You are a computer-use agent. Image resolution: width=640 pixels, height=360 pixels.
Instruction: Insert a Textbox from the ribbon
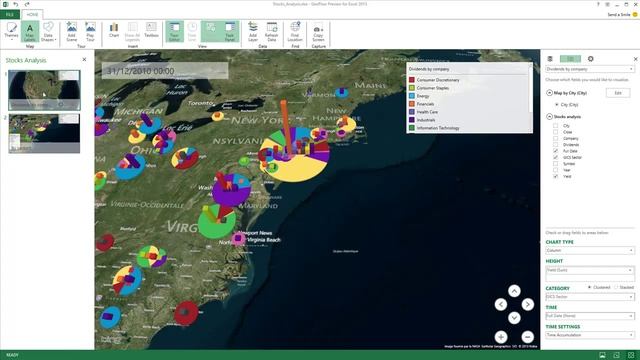pos(151,31)
